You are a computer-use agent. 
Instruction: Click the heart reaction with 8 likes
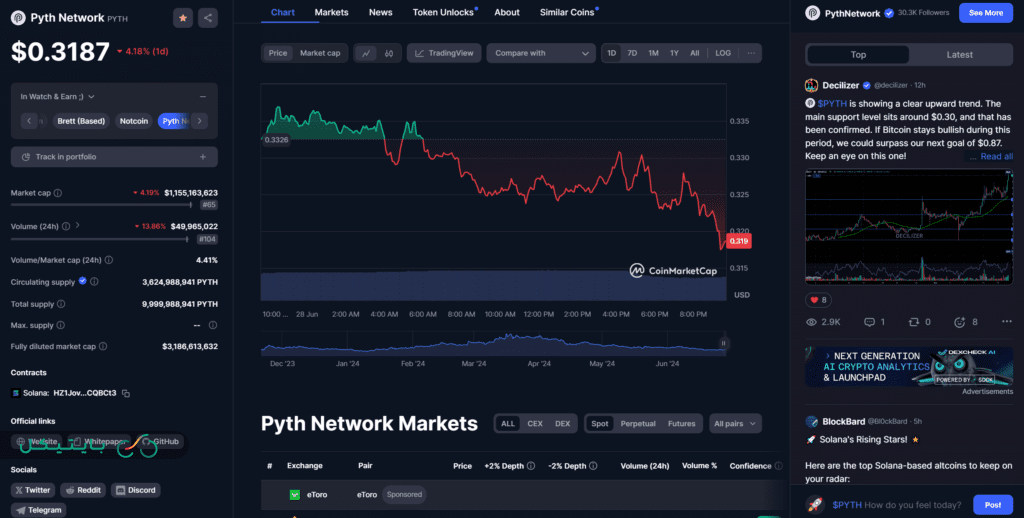818,300
